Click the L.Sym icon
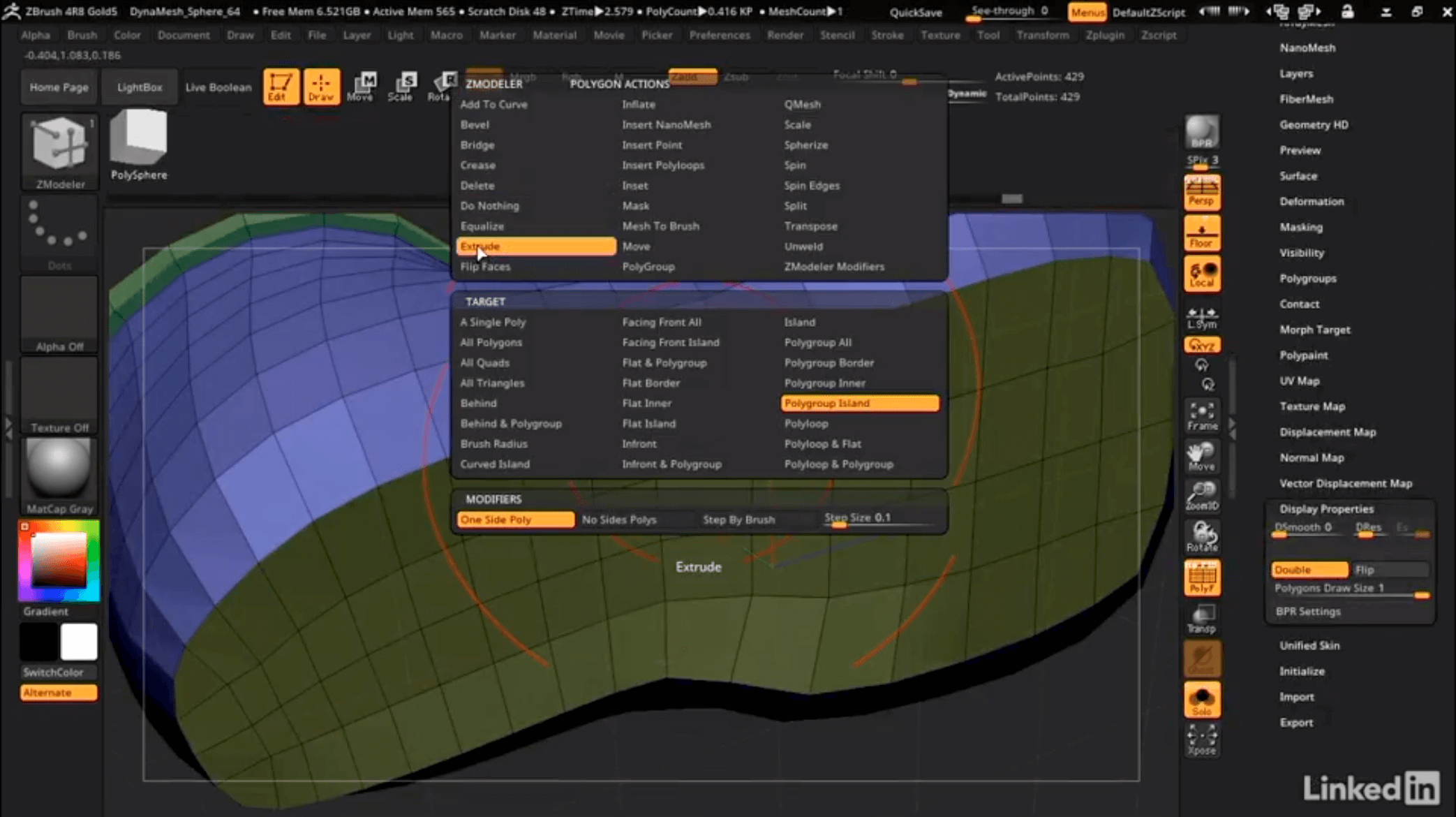The width and height of the screenshot is (1456, 817). [1202, 317]
